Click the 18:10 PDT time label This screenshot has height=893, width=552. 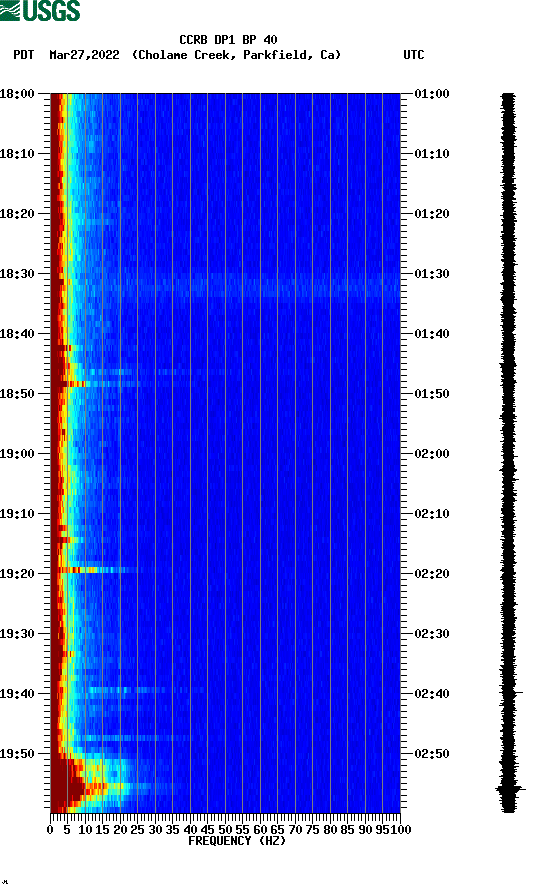coord(17,154)
